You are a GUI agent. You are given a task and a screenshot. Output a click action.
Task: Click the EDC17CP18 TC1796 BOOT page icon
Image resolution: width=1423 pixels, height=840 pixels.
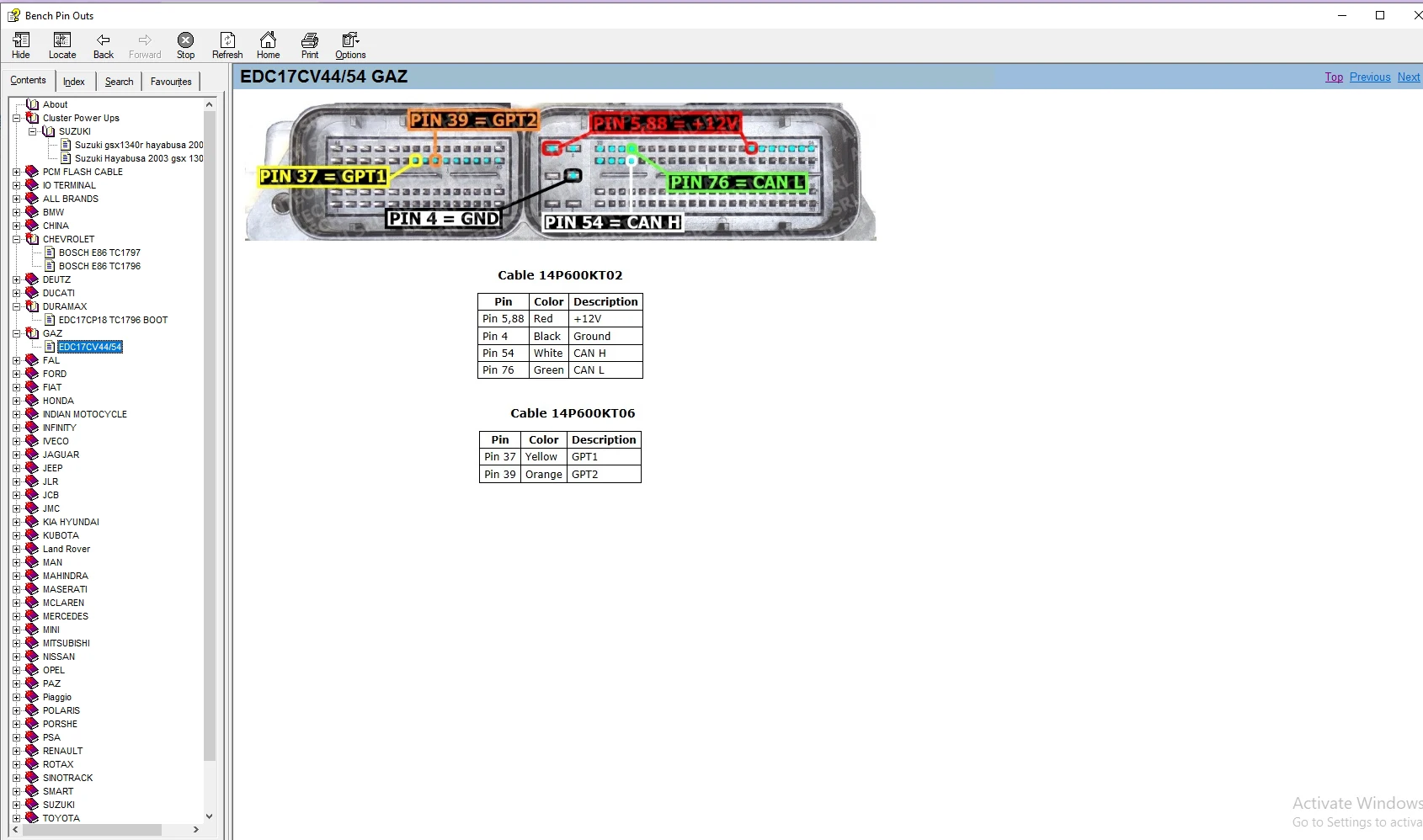click(50, 320)
